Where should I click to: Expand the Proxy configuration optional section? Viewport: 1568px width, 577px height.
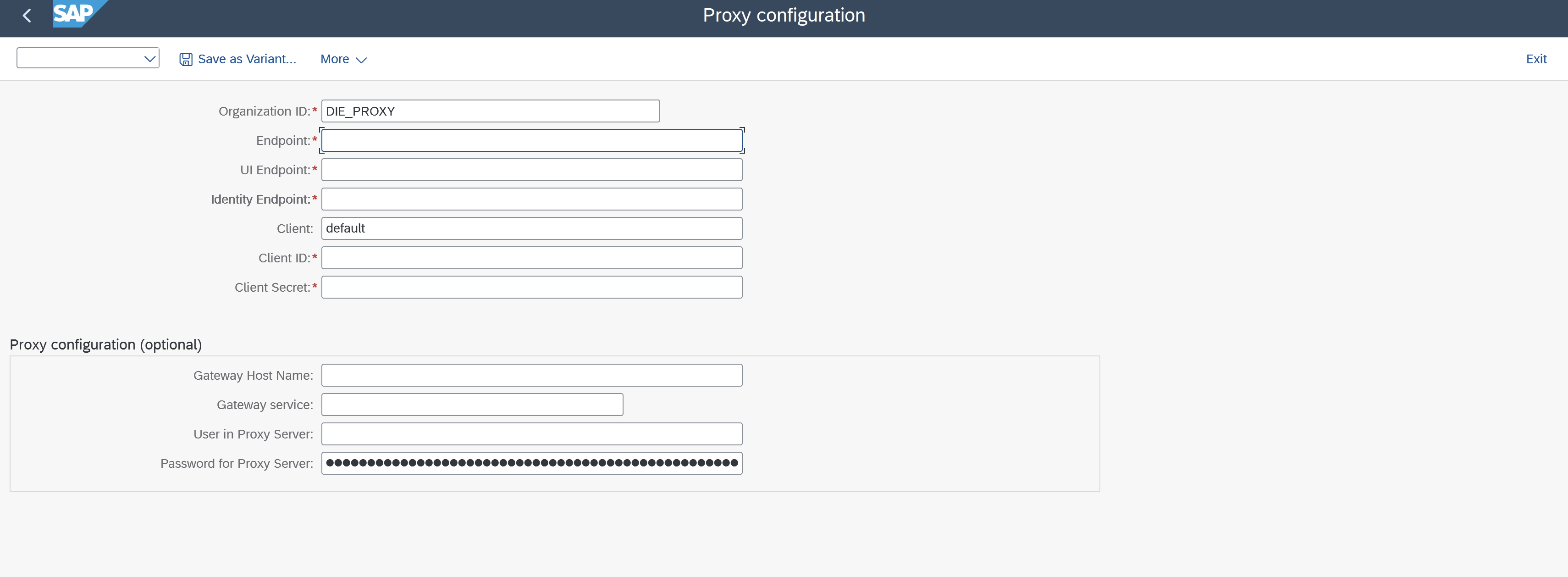[x=105, y=343]
